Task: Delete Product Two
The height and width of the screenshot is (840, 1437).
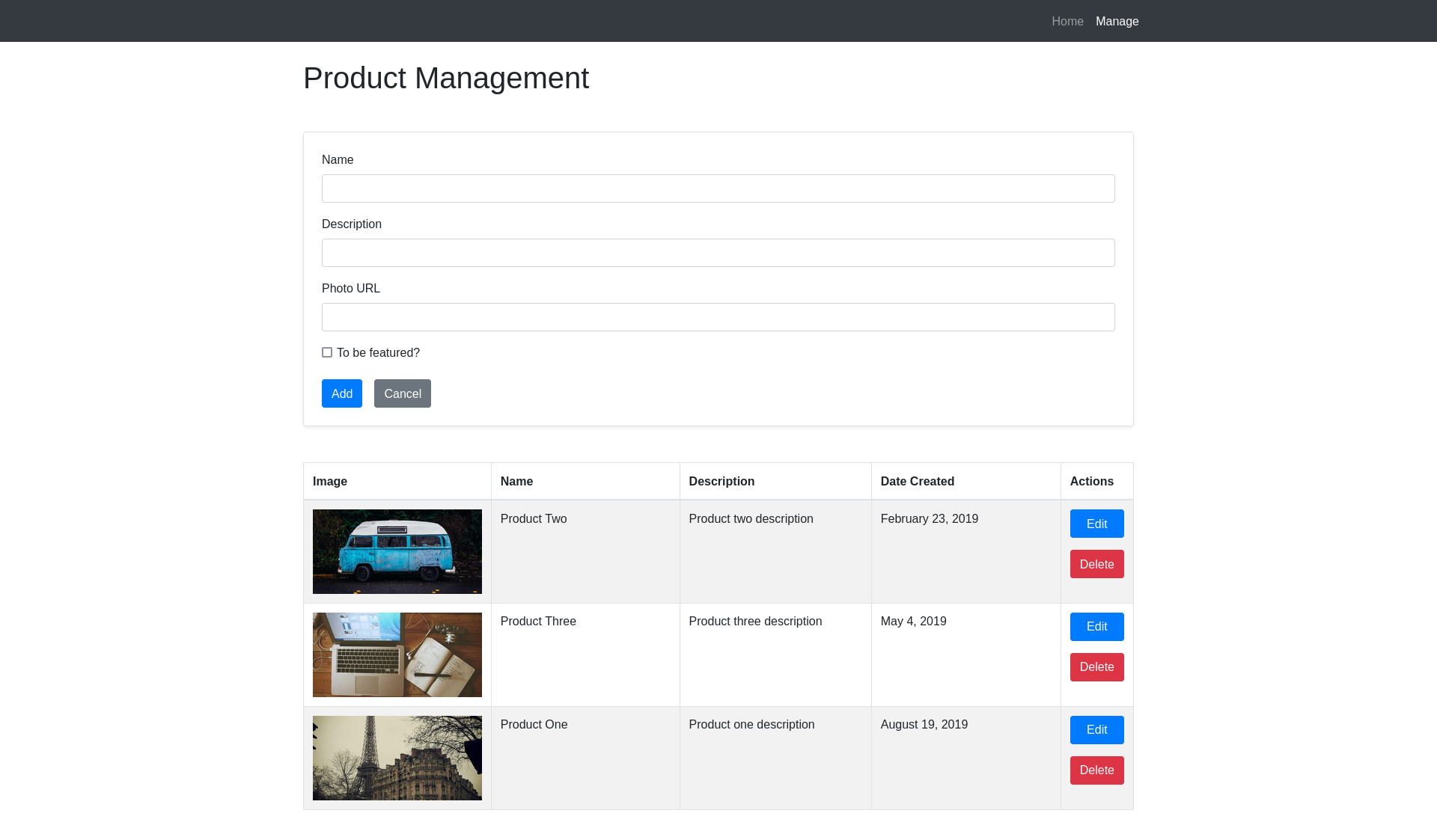Action: (1096, 564)
